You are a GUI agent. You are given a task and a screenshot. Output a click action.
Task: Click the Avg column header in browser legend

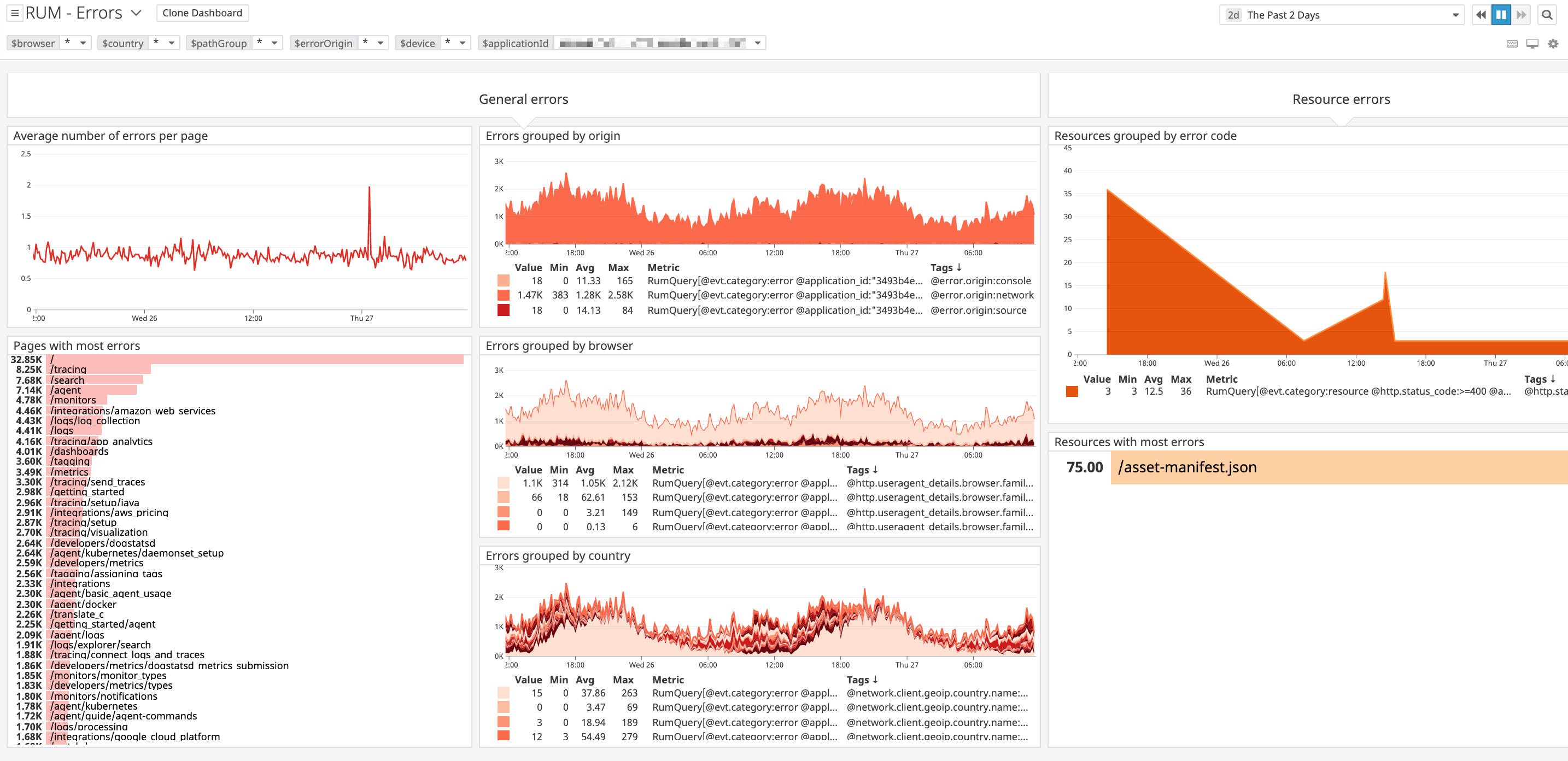pos(584,470)
